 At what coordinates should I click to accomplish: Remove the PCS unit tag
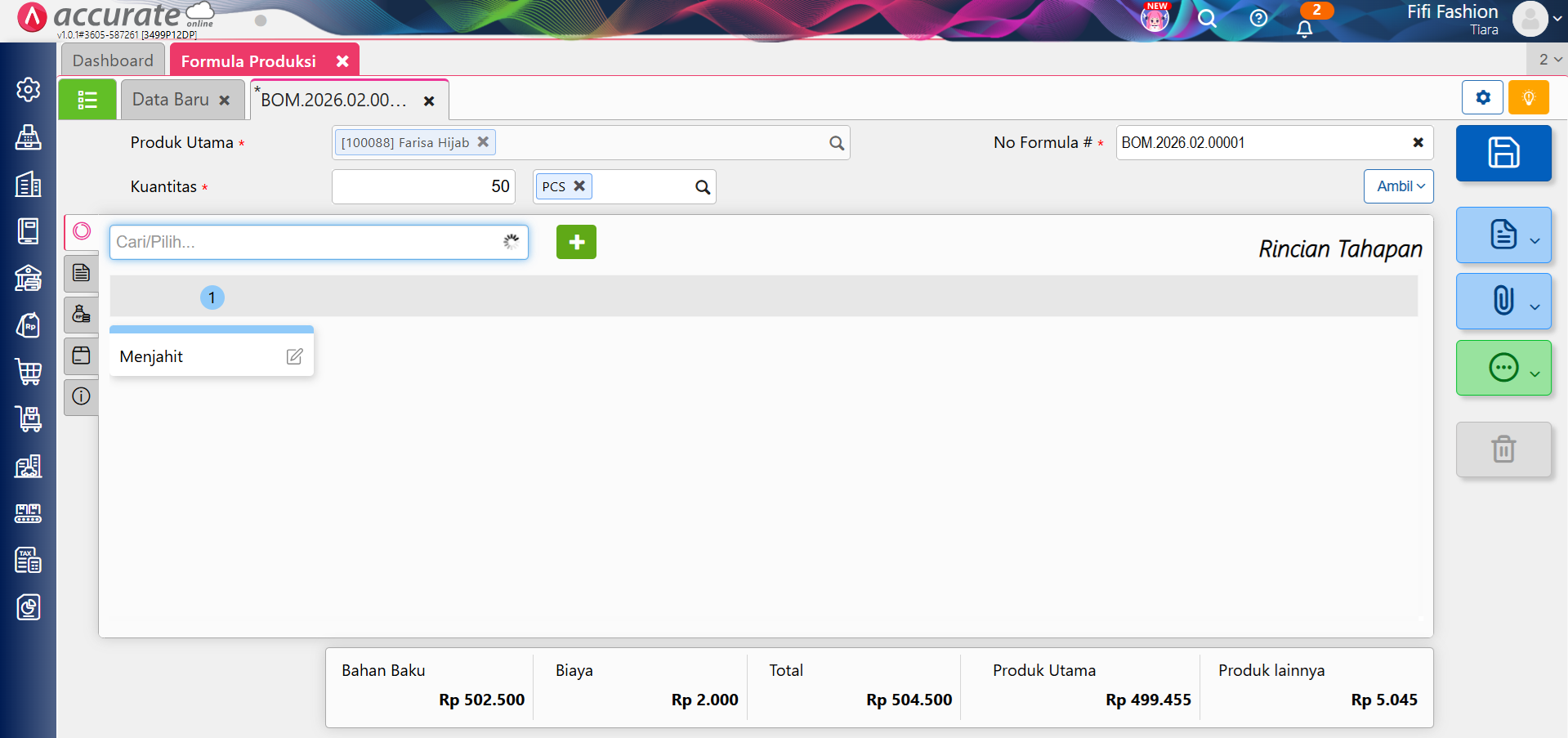[x=579, y=186]
